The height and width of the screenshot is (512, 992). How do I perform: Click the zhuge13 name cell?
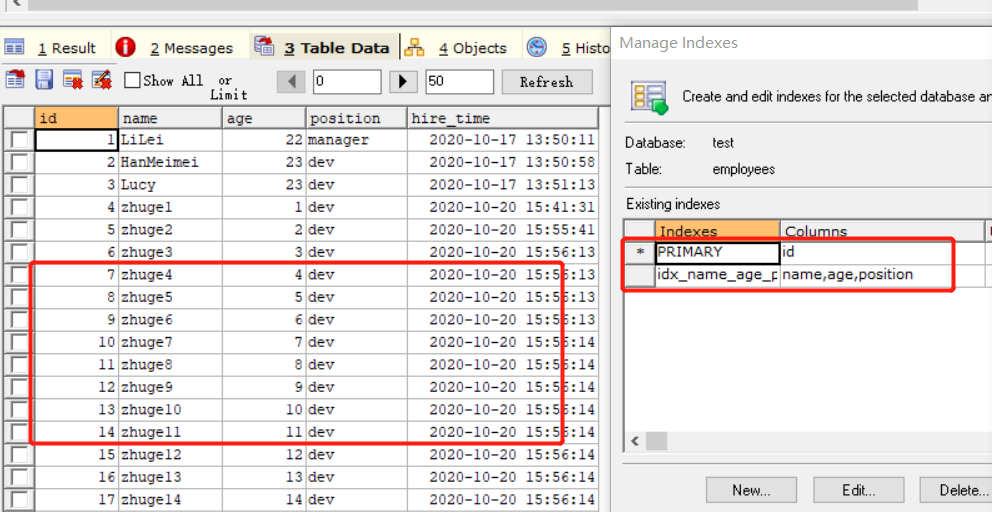(170, 477)
